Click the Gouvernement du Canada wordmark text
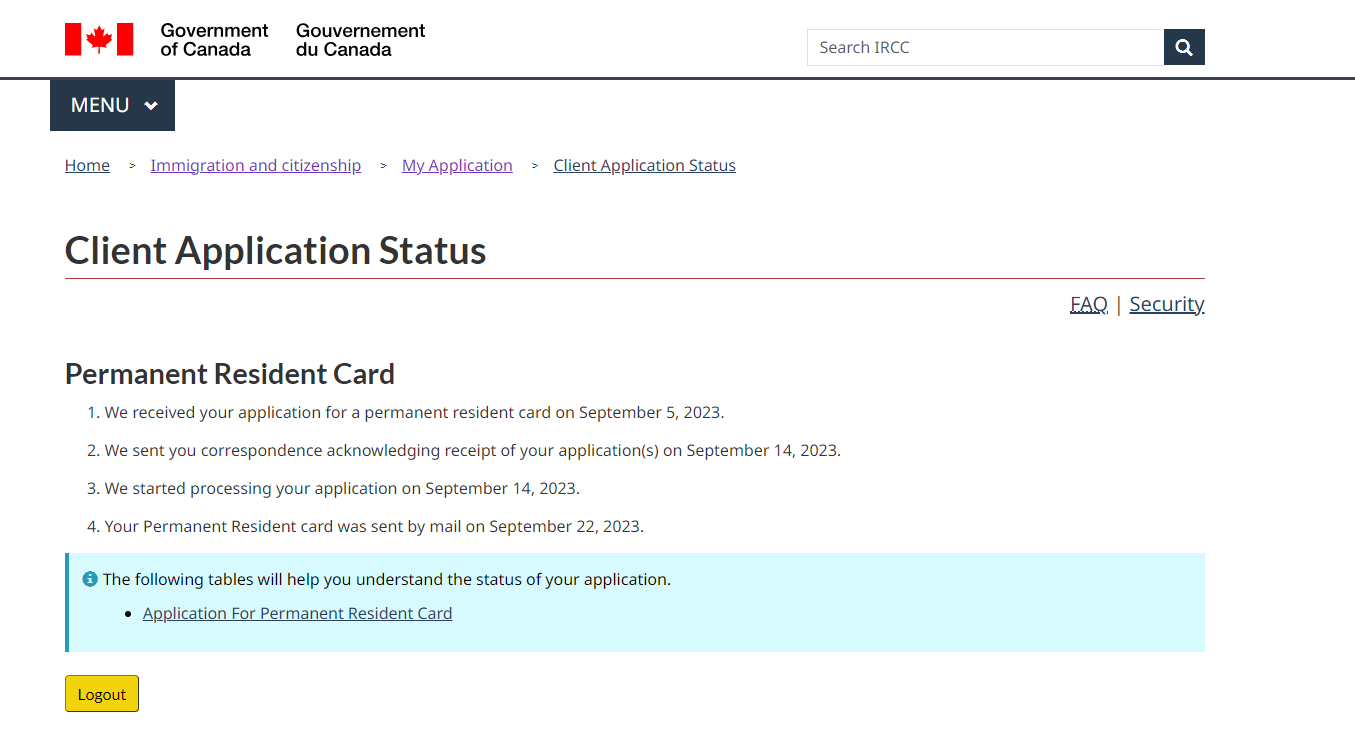Image resolution: width=1355 pixels, height=749 pixels. click(x=360, y=40)
